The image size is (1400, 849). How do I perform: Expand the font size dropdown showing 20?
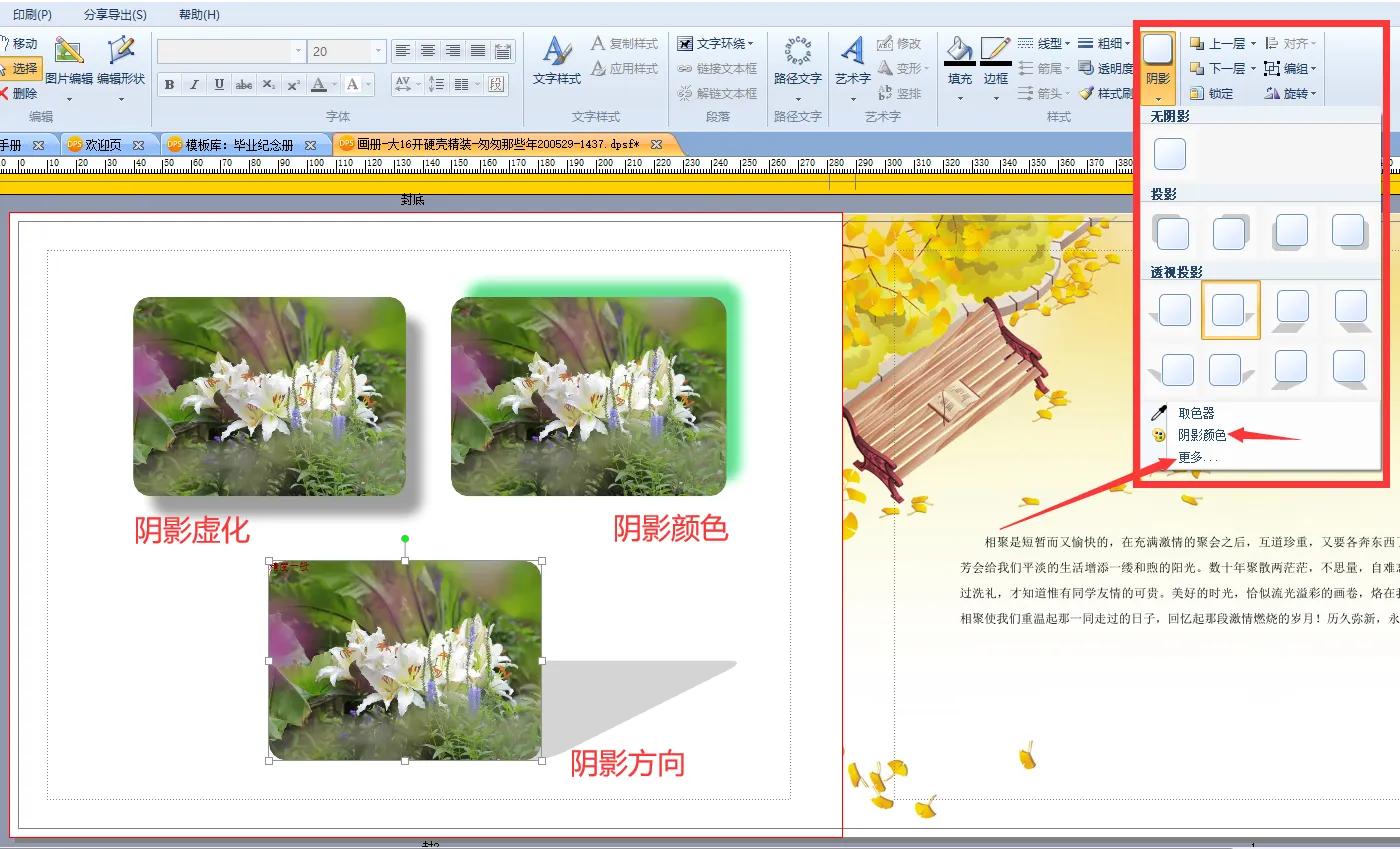378,51
